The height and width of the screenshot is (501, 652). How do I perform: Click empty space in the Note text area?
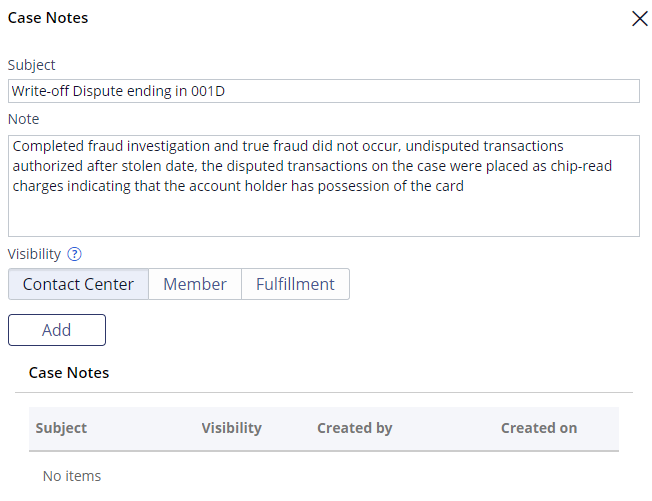coord(324,216)
